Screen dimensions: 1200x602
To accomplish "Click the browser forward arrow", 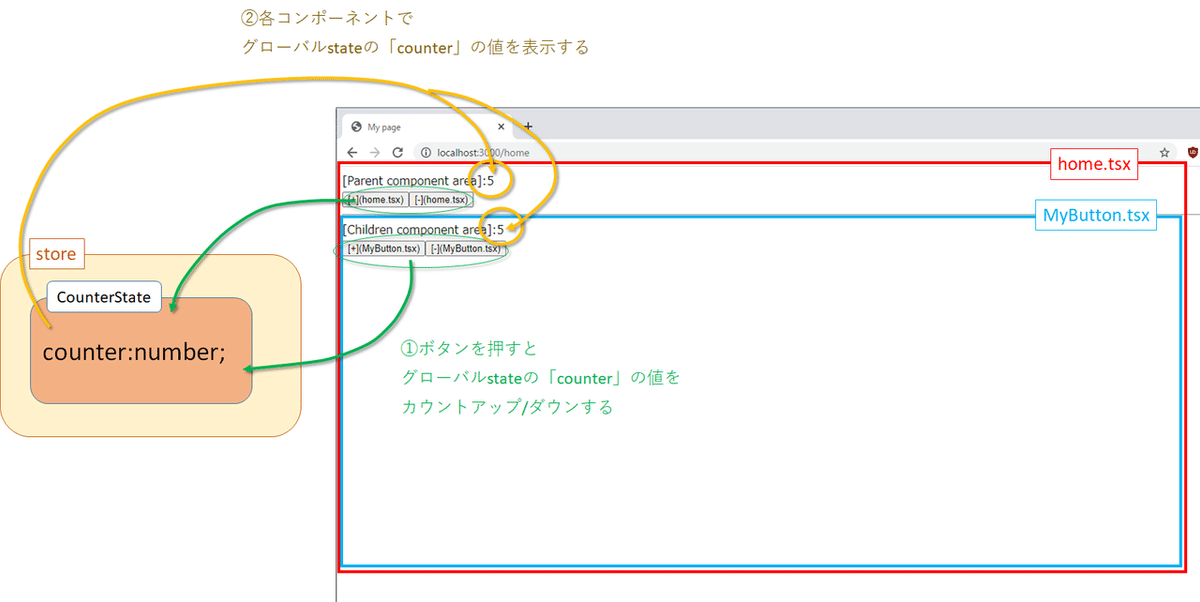I will [x=375, y=152].
